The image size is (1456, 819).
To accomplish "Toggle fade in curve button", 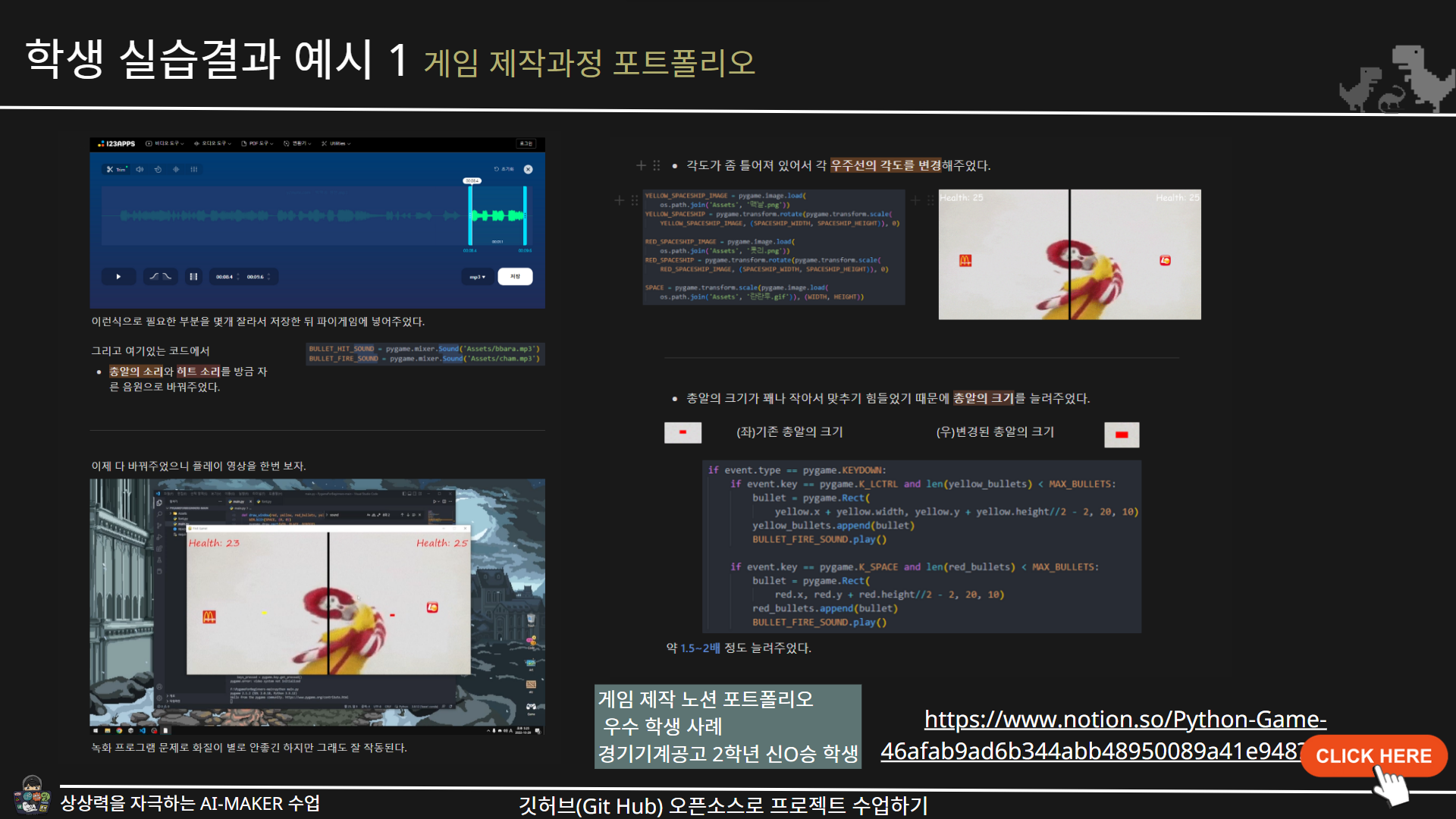I will 154,277.
